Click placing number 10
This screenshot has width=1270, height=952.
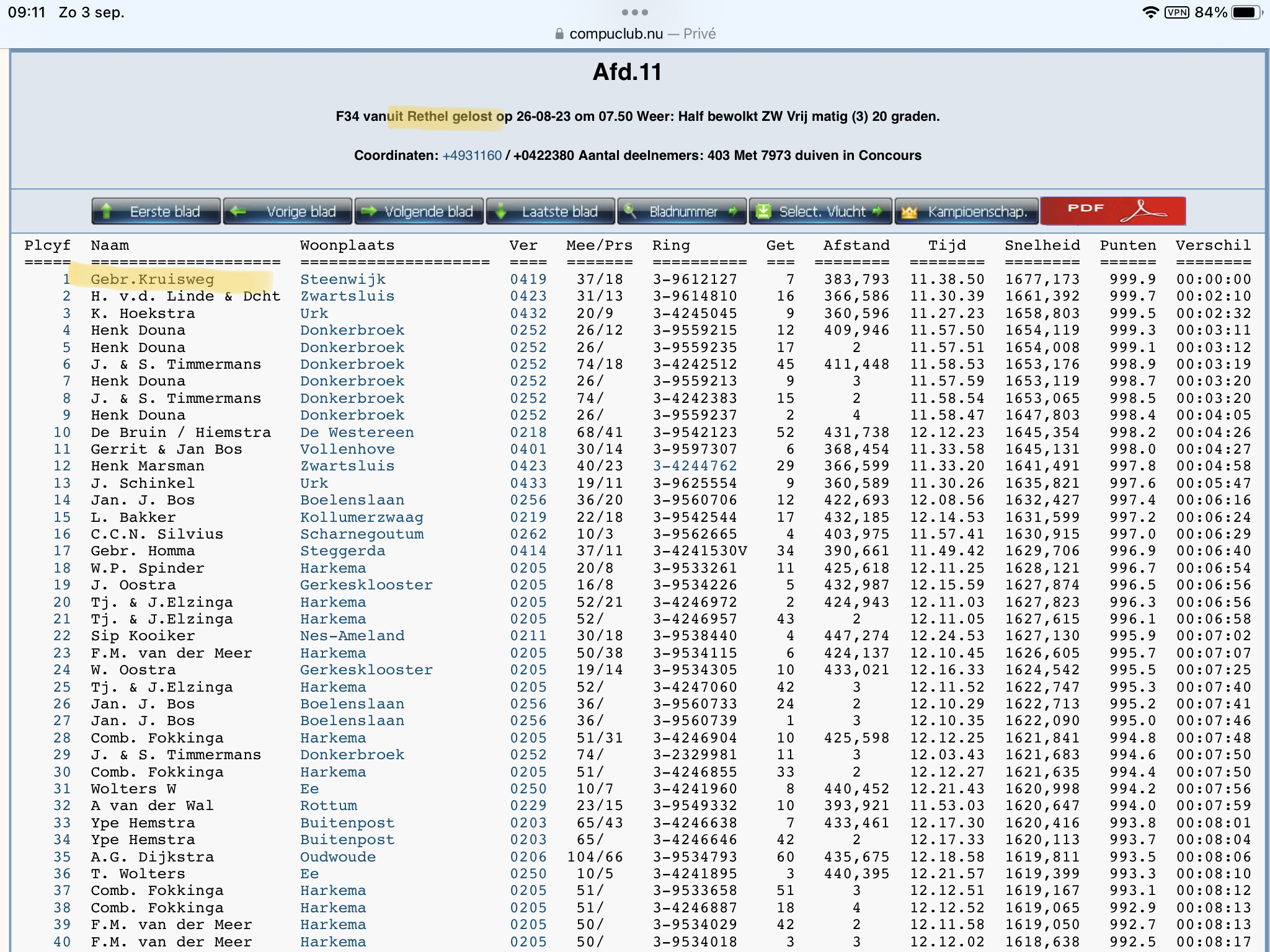(x=62, y=433)
